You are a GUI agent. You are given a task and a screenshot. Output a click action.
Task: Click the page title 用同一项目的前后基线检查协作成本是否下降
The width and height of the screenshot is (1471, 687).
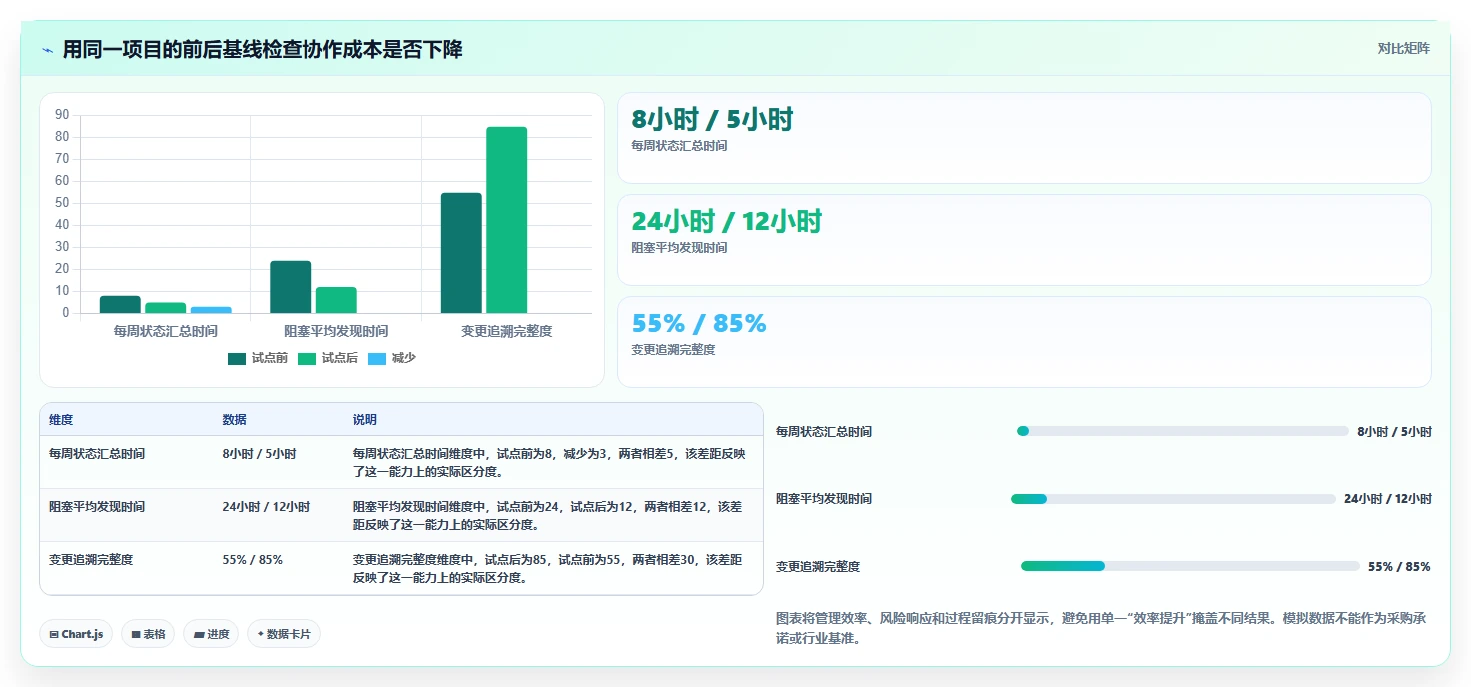[x=263, y=50]
